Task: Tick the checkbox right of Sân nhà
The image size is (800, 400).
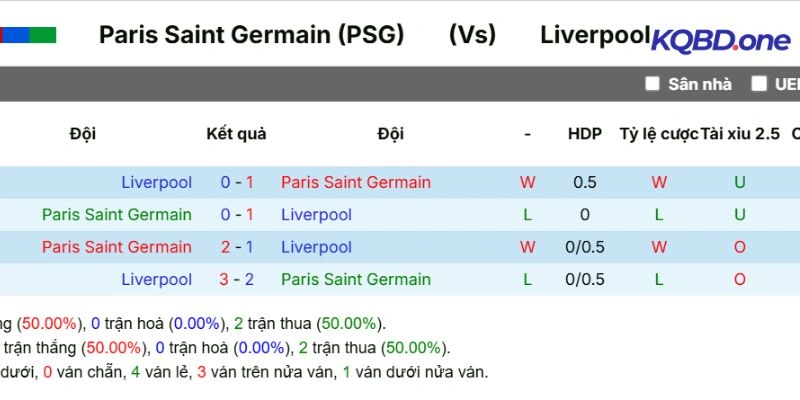Action: [760, 84]
